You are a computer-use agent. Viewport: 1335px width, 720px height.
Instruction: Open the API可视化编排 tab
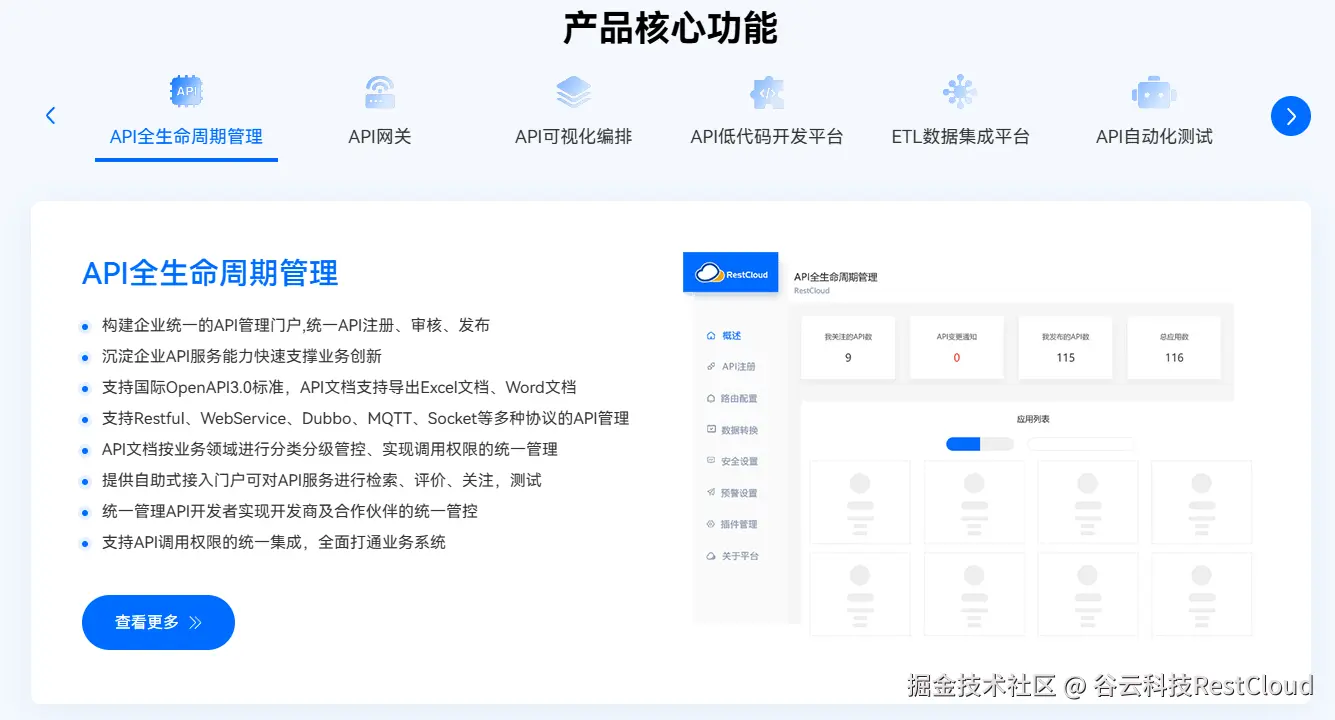(x=574, y=137)
